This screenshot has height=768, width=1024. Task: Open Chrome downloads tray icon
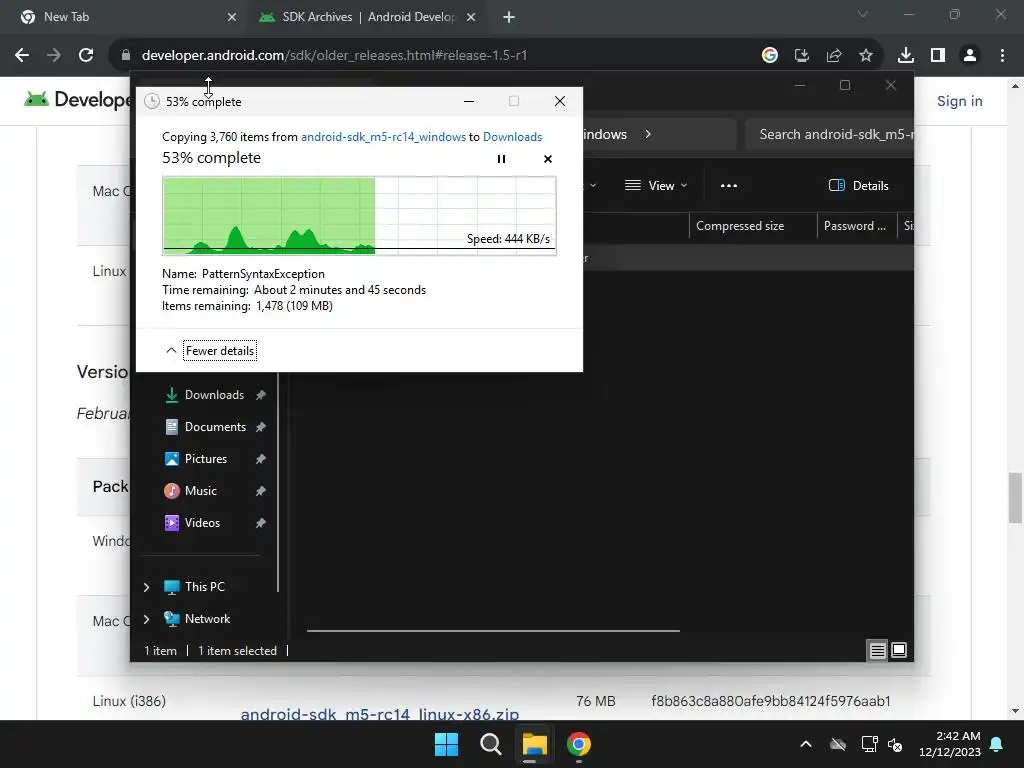906,56
